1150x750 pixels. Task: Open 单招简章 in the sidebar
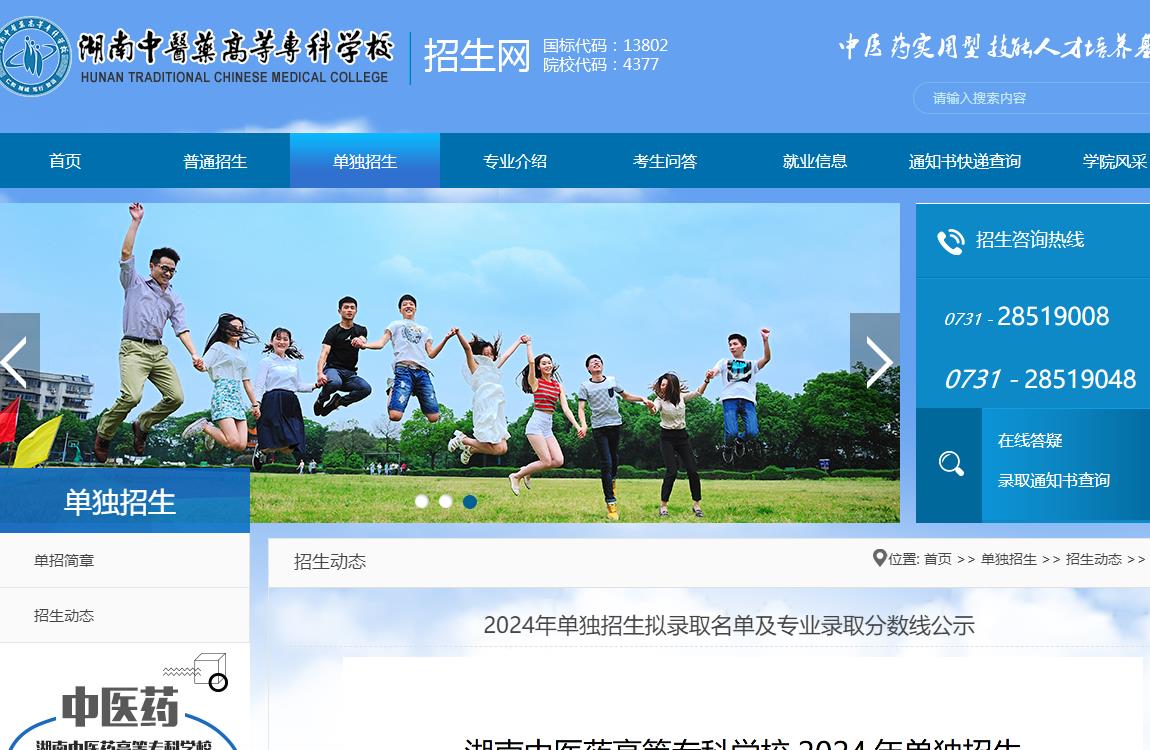click(x=125, y=560)
